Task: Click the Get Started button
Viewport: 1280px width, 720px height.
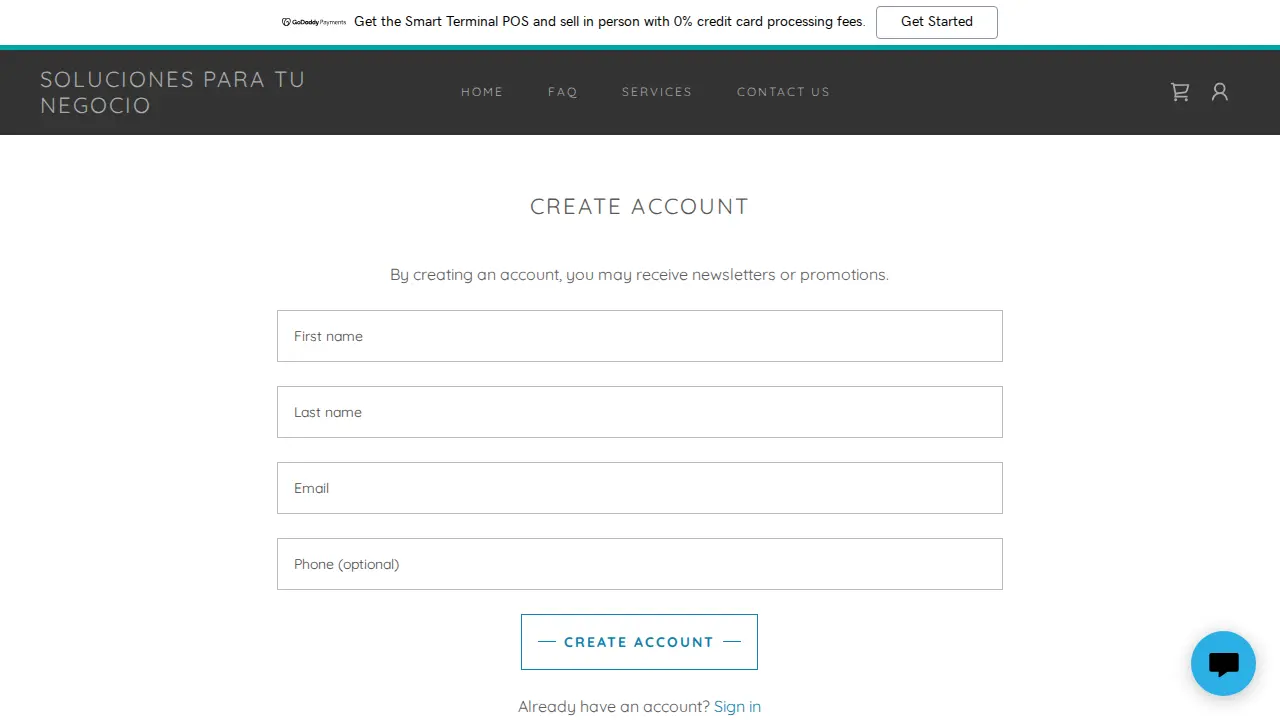Action: pos(937,22)
